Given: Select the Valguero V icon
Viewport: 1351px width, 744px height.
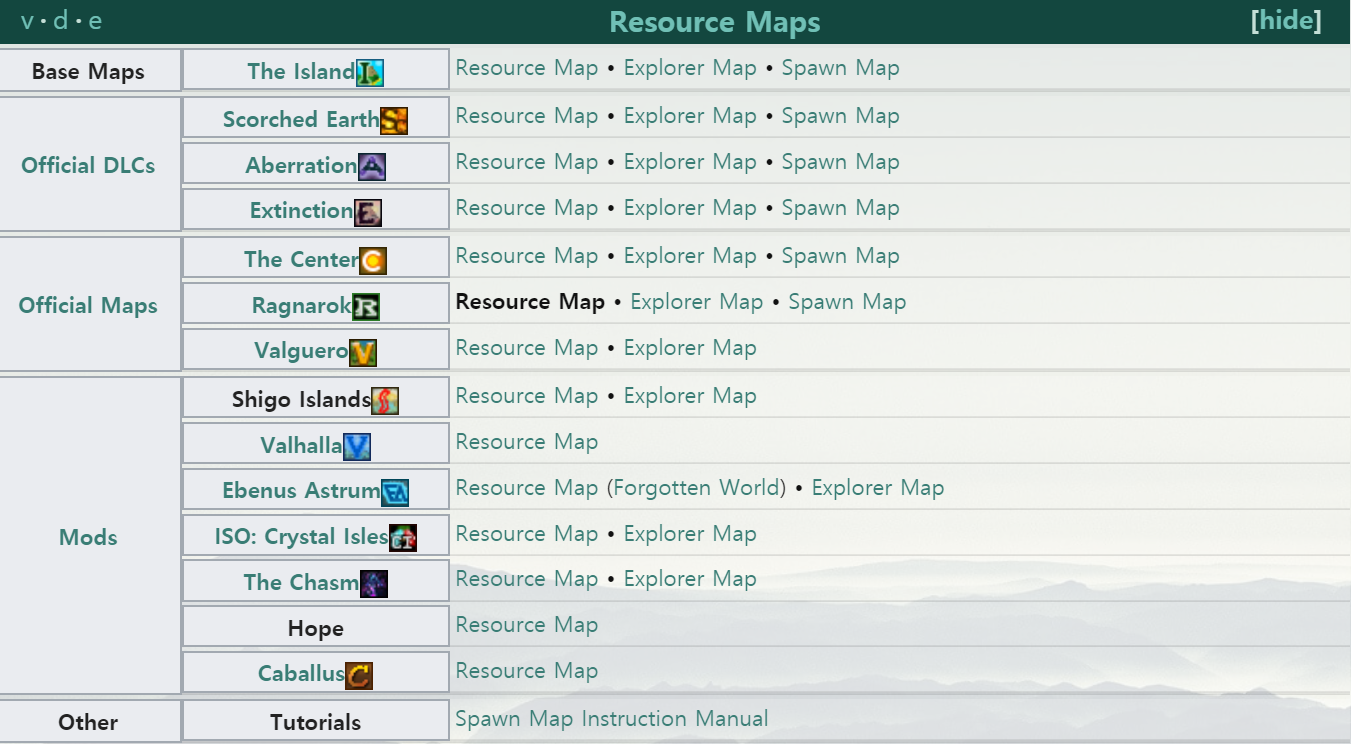Looking at the screenshot, I should pyautogui.click(x=363, y=352).
